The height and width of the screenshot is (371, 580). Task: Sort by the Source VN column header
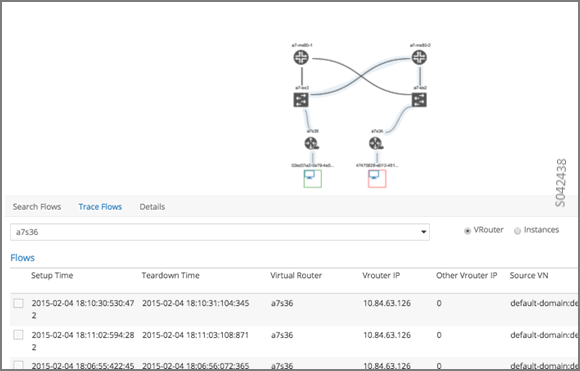point(529,276)
